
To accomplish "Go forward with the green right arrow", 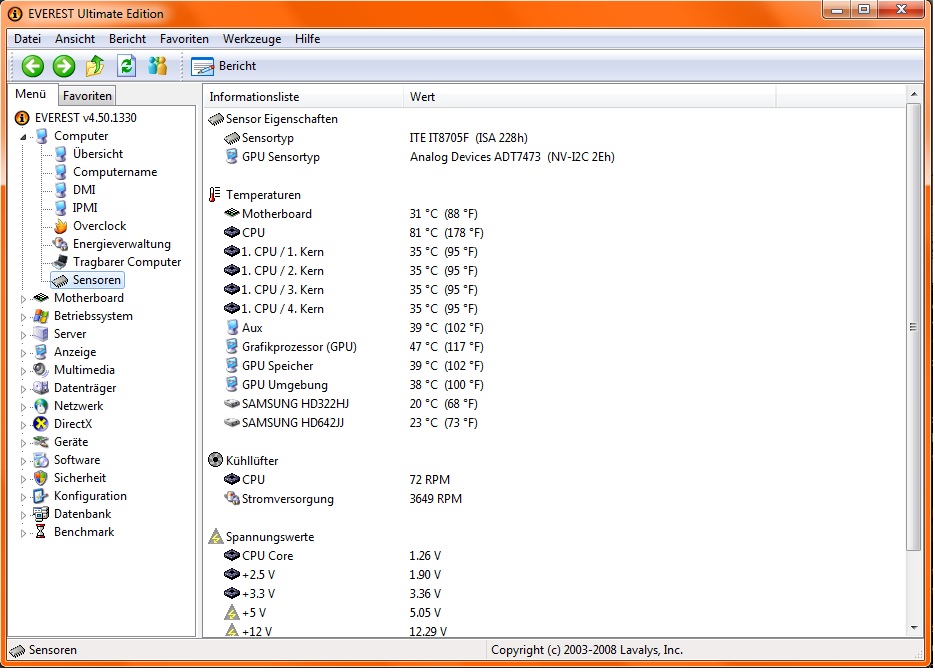I will point(64,66).
